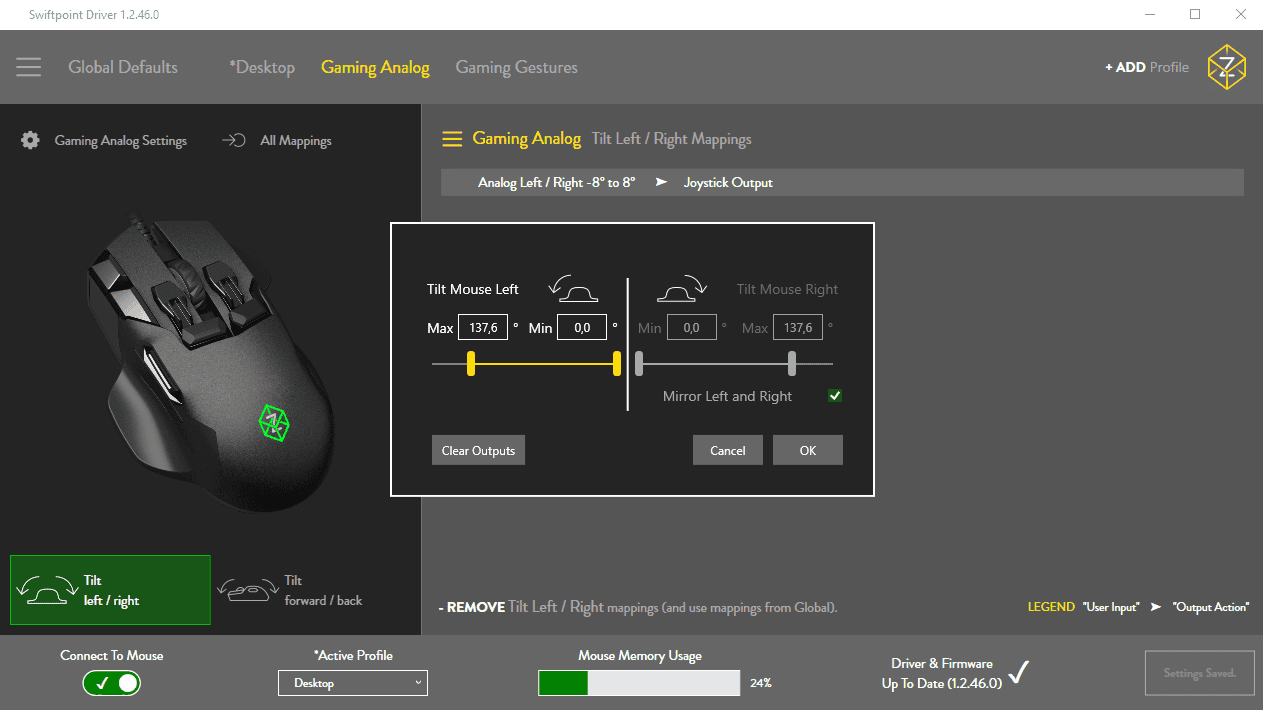Click the Swiftpoint Z logo icon
The image size is (1263, 710).
1226,67
